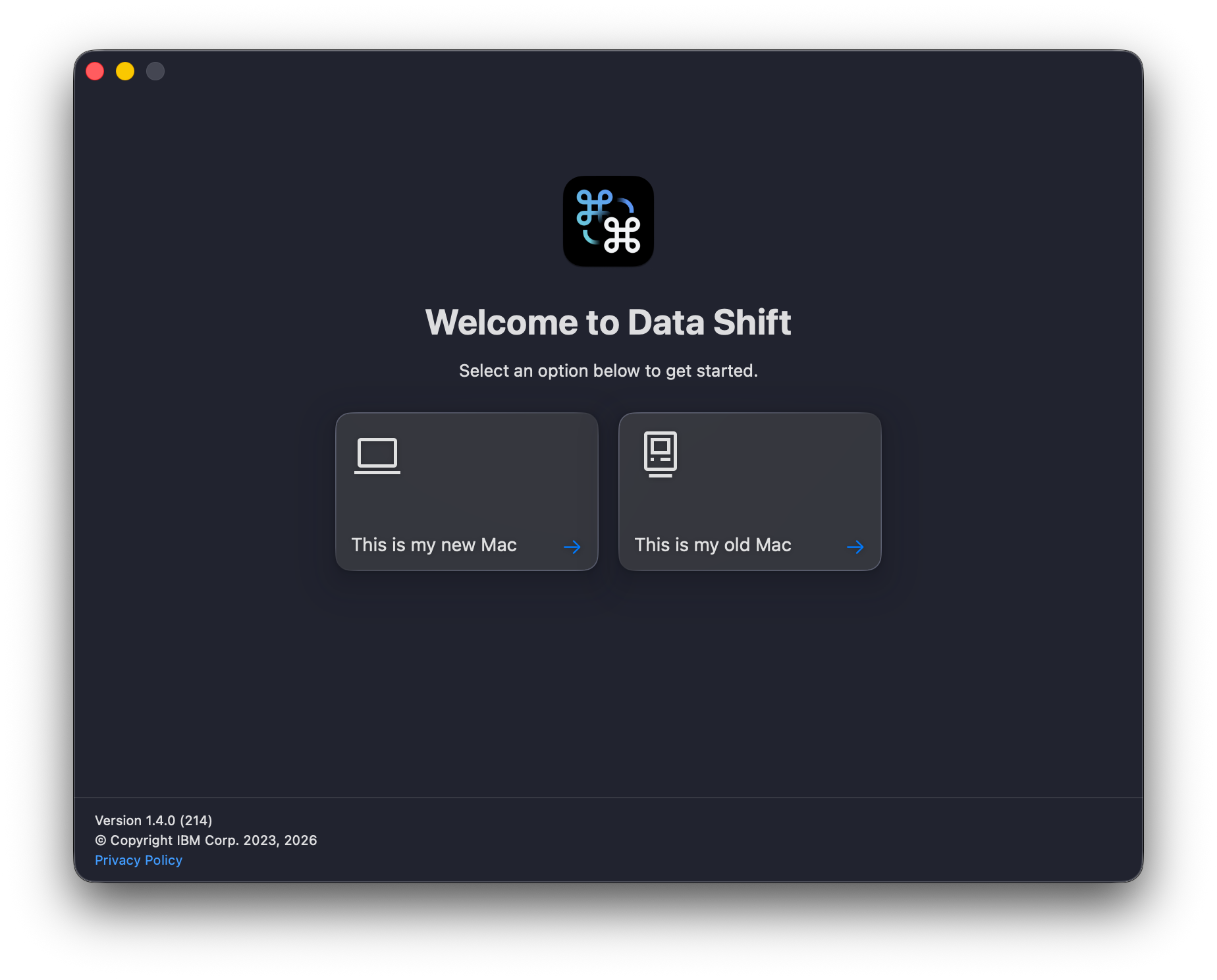Image resolution: width=1217 pixels, height=980 pixels.
Task: Click the classic computer icon for old Mac
Action: (x=660, y=454)
